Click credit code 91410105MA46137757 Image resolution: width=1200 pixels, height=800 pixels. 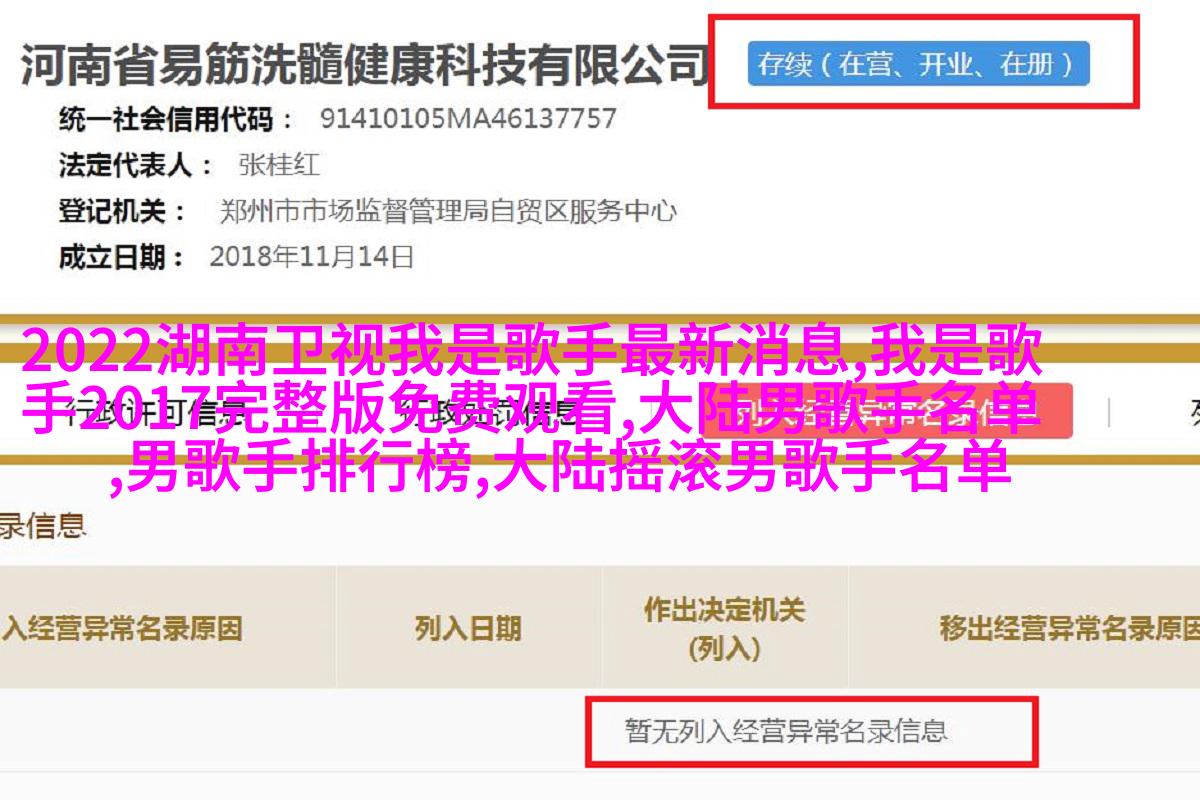click(468, 120)
